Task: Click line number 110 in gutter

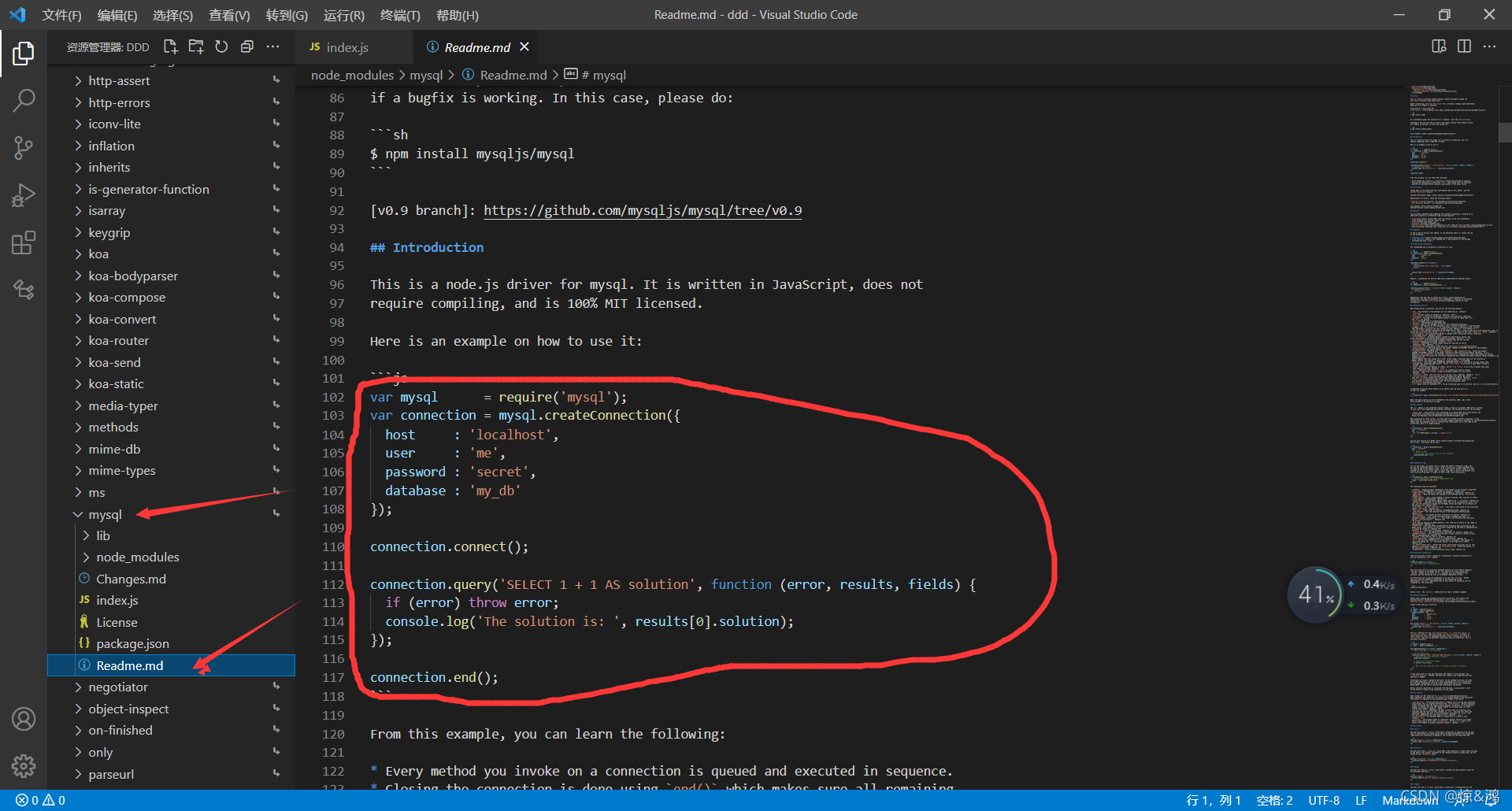Action: 333,546
